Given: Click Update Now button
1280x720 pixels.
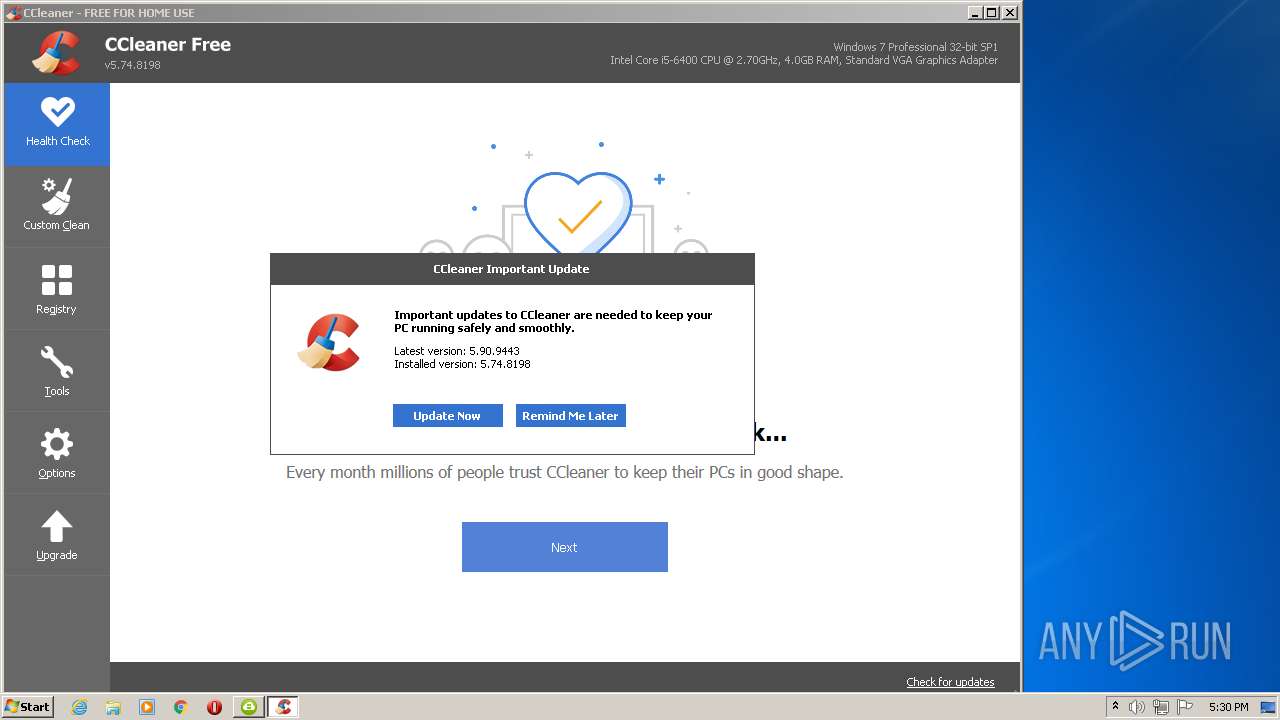Looking at the screenshot, I should point(447,416).
